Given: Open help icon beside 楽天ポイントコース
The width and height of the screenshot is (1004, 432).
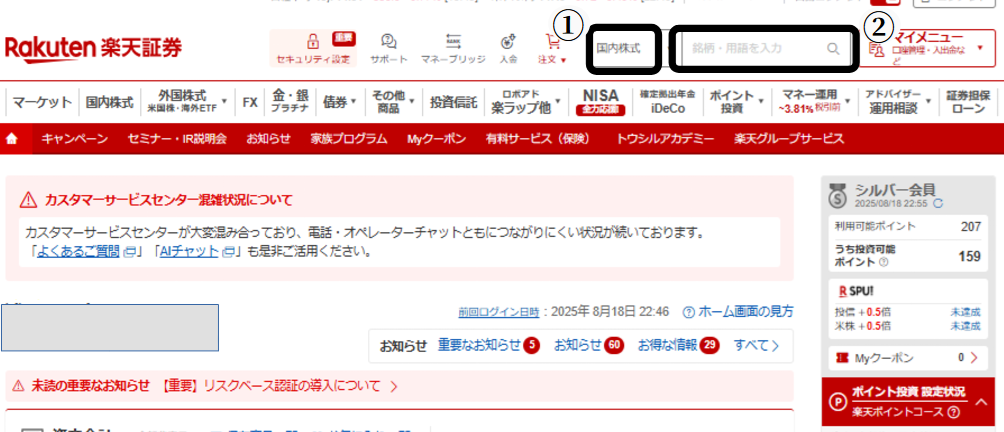Looking at the screenshot, I should (x=954, y=412).
